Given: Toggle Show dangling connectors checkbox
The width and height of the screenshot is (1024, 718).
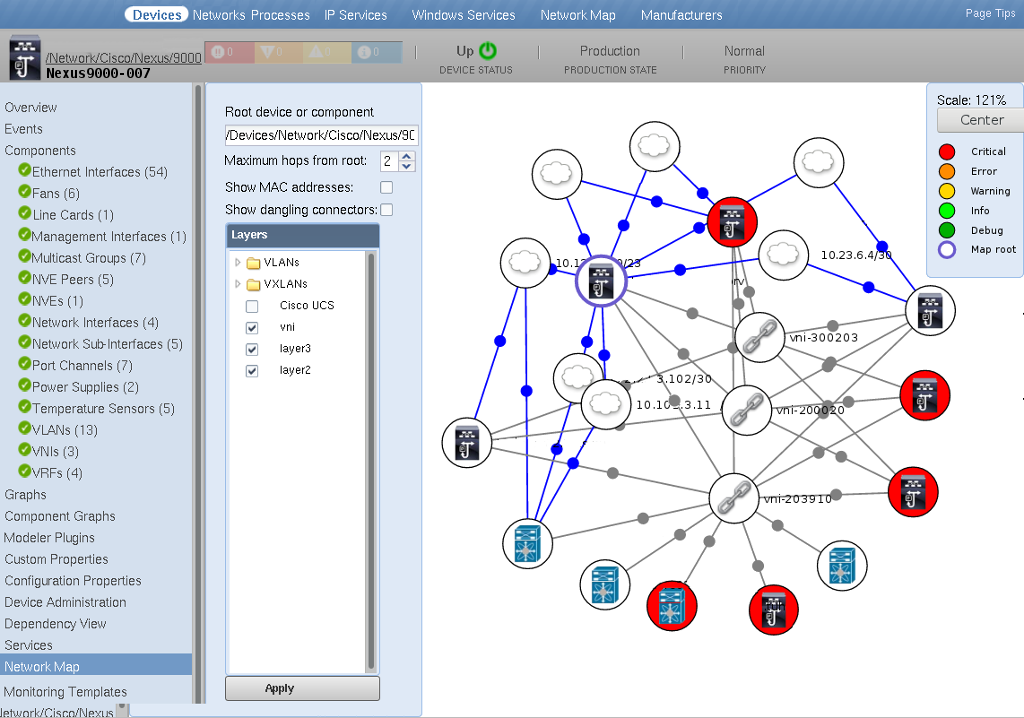Looking at the screenshot, I should pyautogui.click(x=387, y=210).
